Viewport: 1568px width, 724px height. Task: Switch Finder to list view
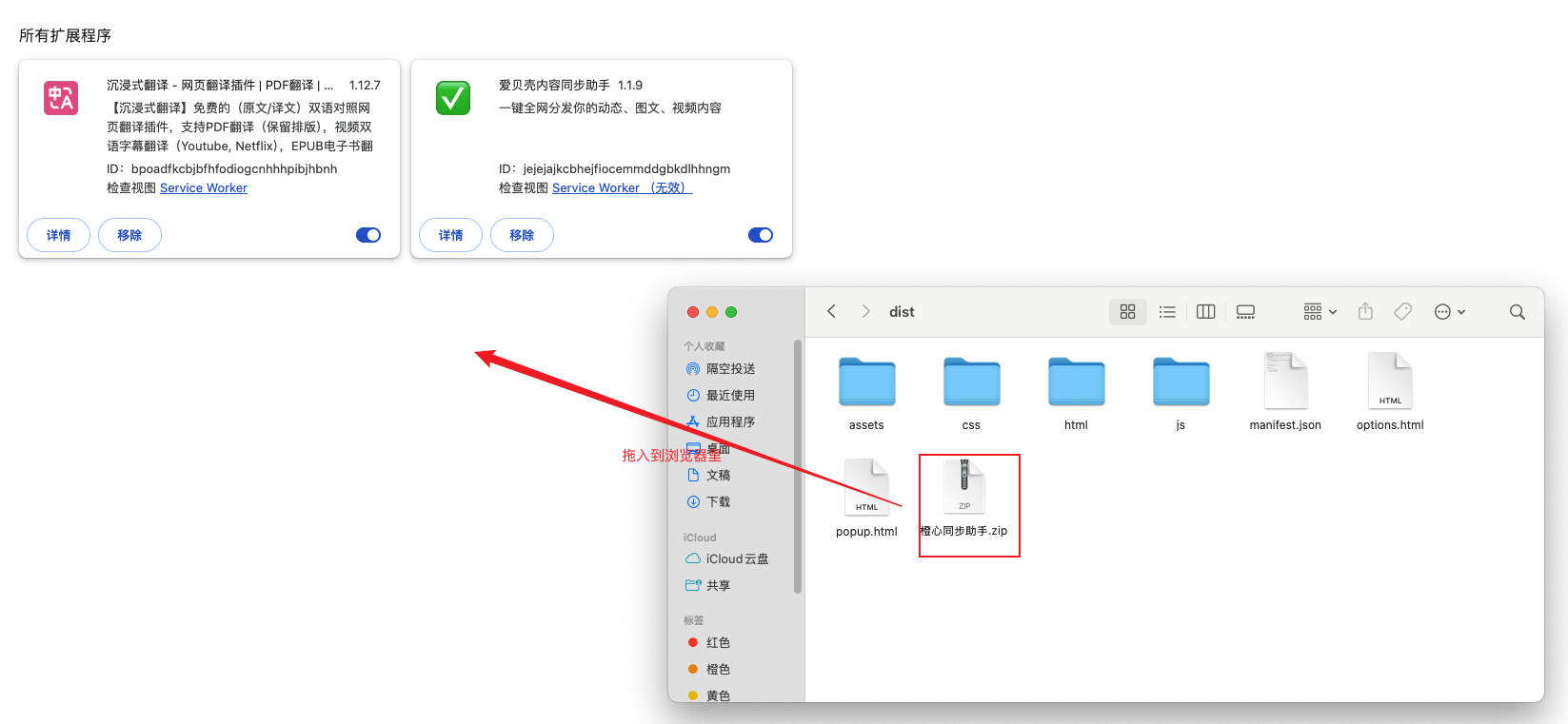(1167, 311)
